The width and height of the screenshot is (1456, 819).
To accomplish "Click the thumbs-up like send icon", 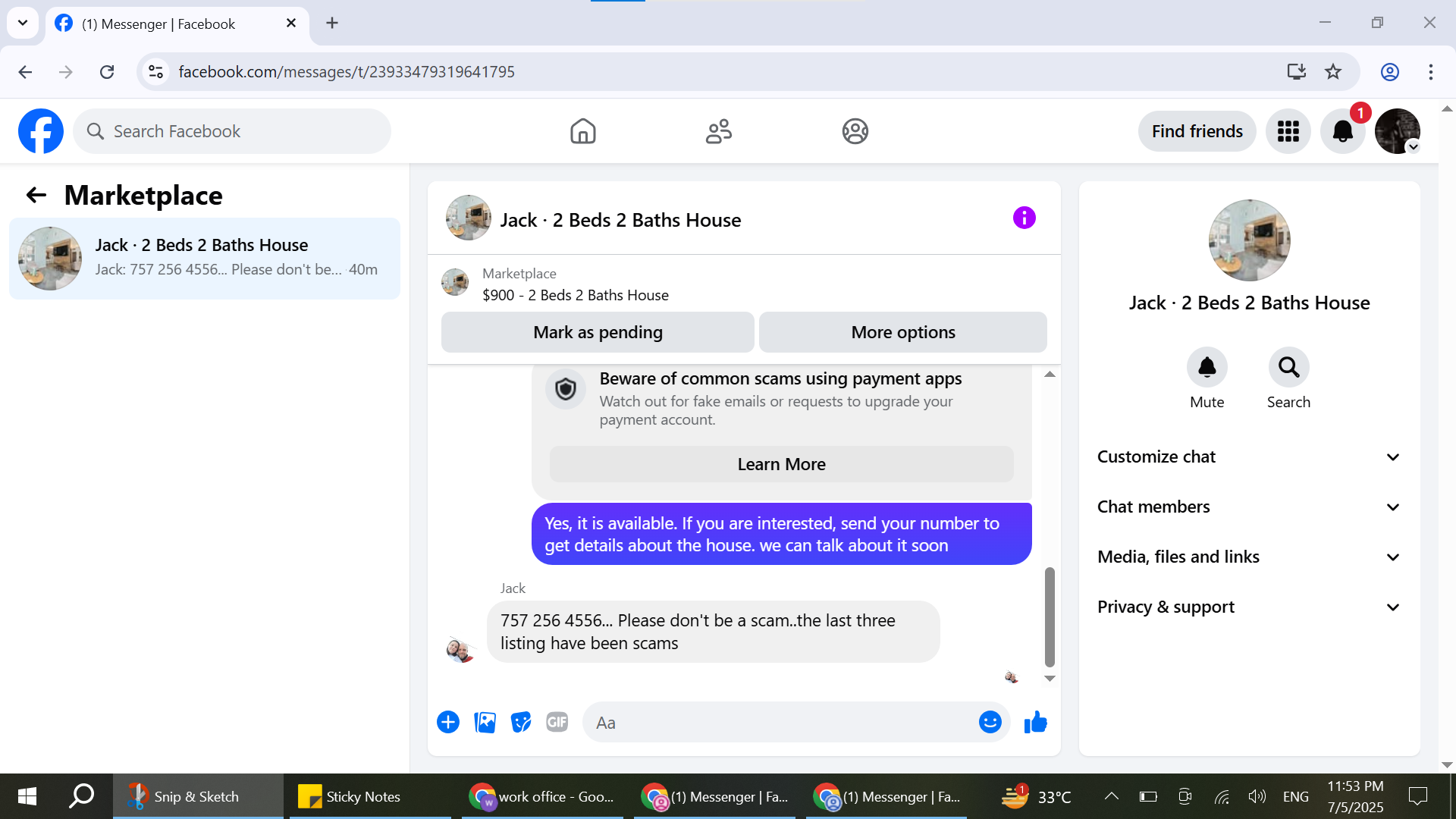I will pyautogui.click(x=1035, y=723).
